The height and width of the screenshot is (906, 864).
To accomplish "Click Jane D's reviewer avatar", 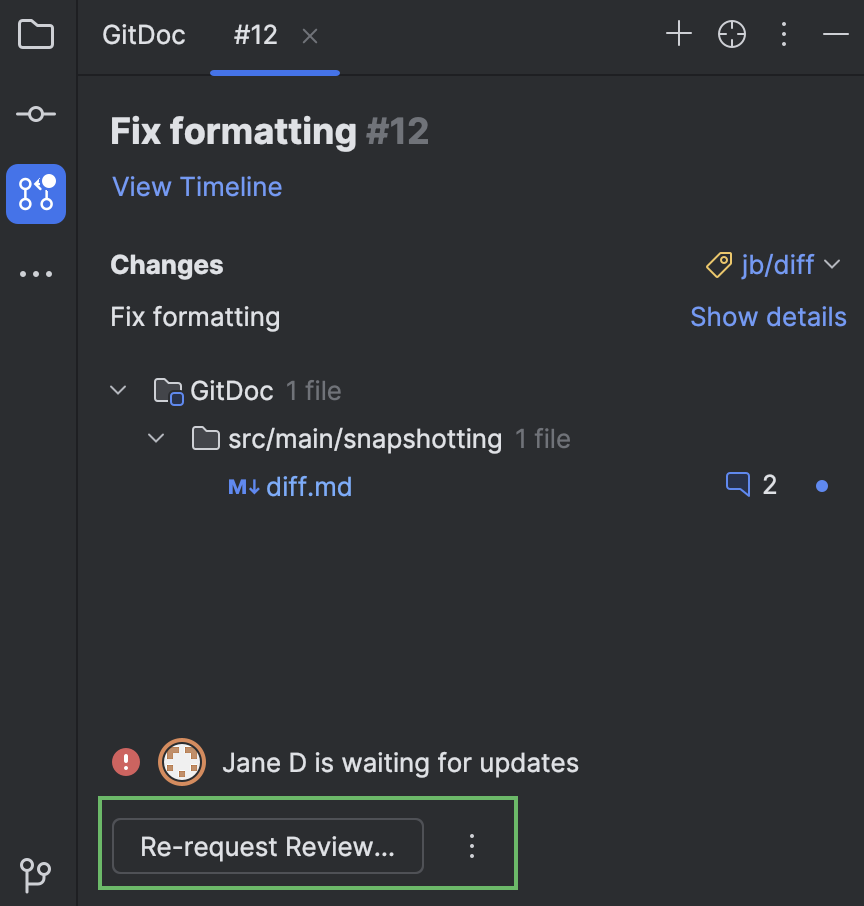I will 181,762.
